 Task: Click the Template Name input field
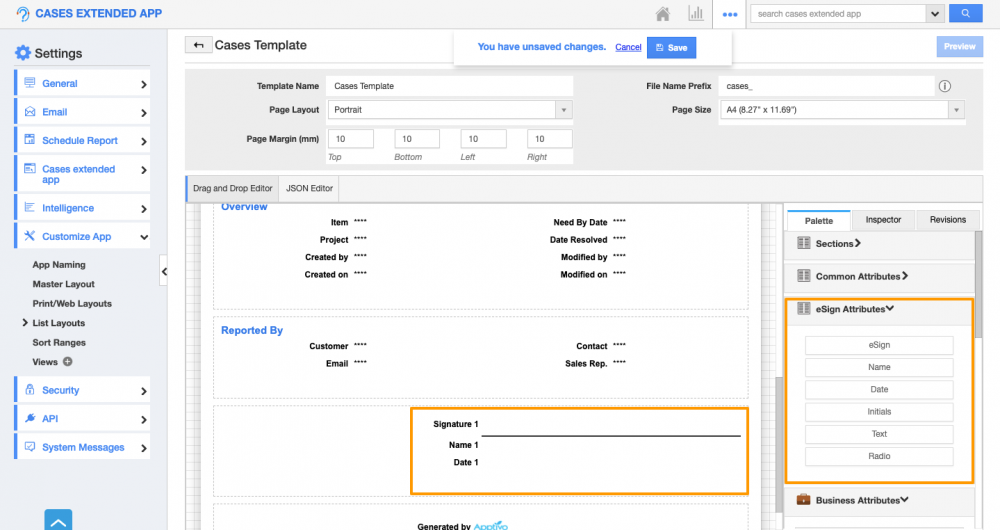[x=450, y=86]
